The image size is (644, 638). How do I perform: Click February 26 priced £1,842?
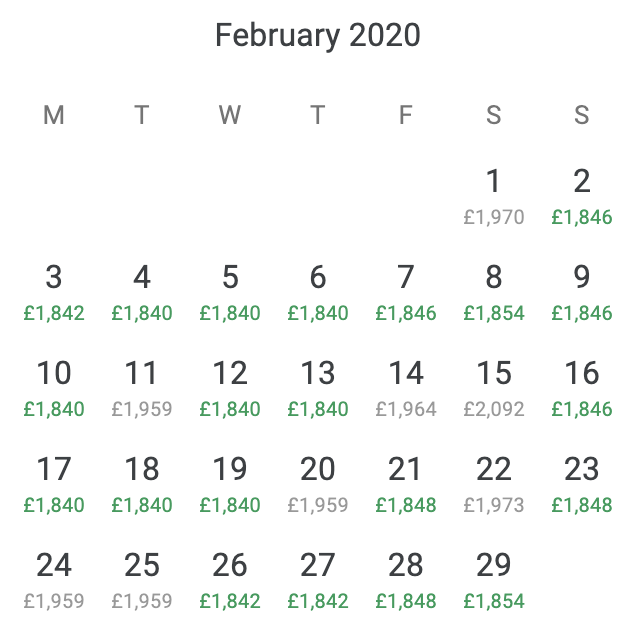[230, 580]
